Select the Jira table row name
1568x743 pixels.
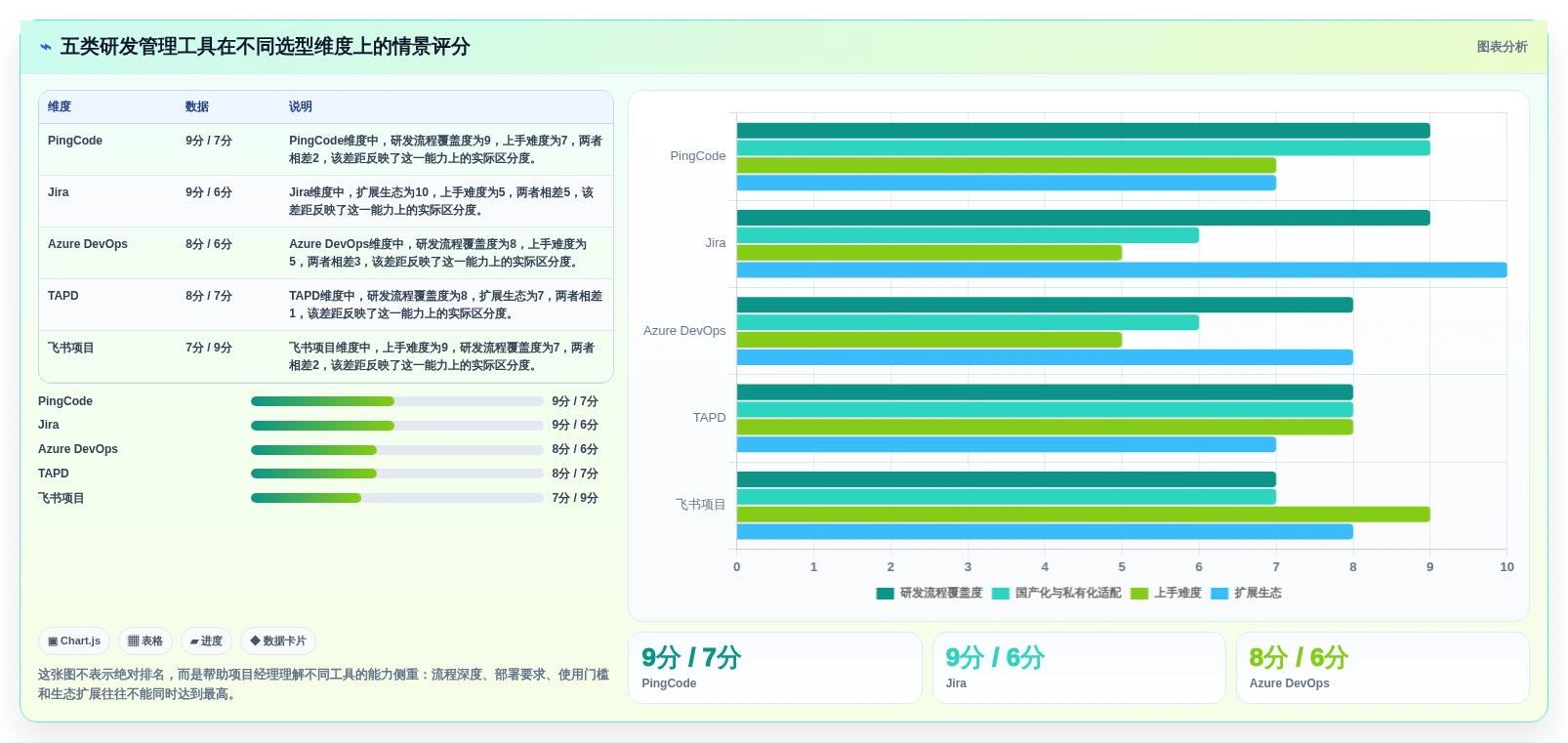click(x=59, y=192)
